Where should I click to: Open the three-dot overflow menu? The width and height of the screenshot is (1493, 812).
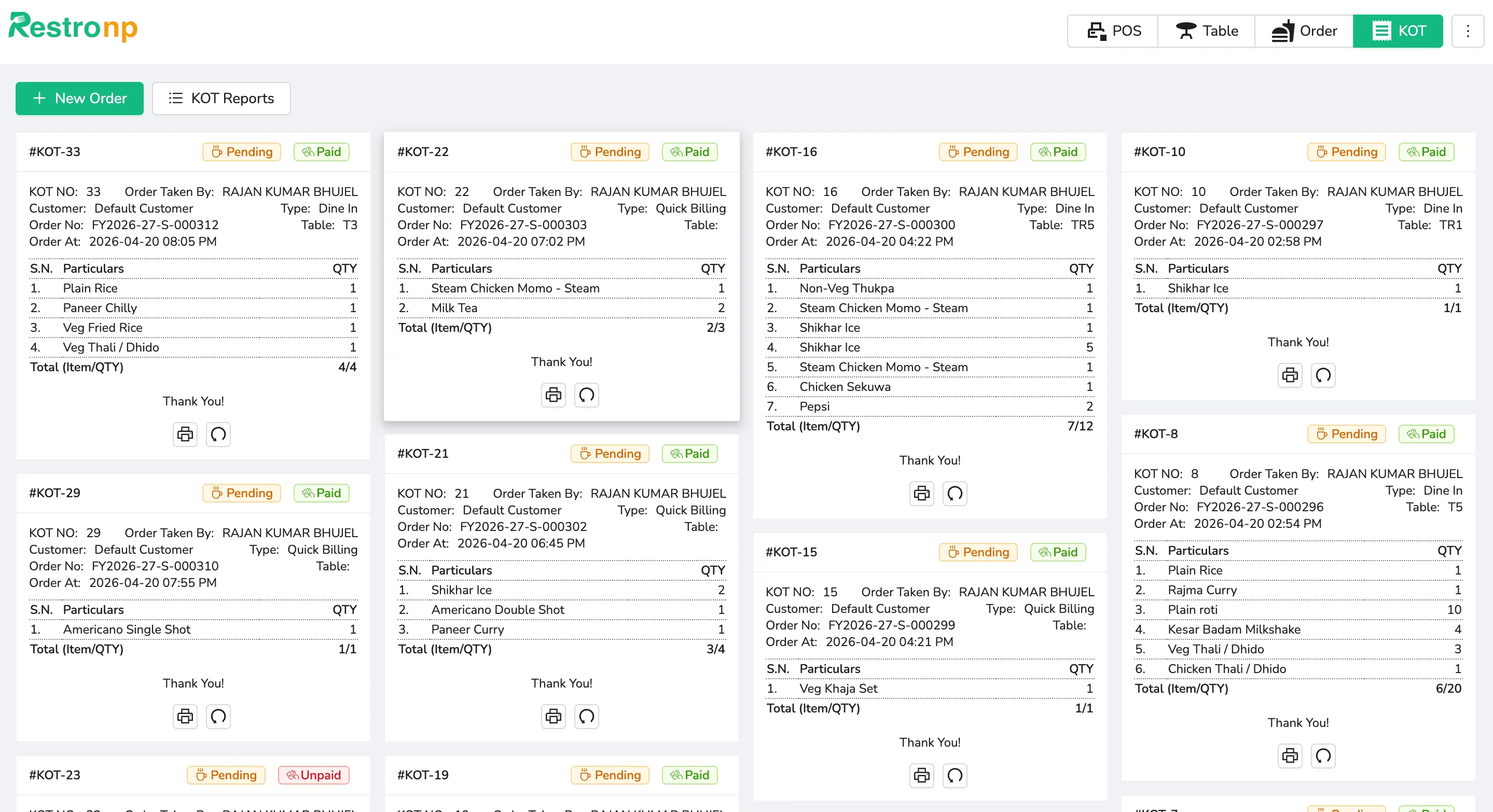[x=1468, y=31]
